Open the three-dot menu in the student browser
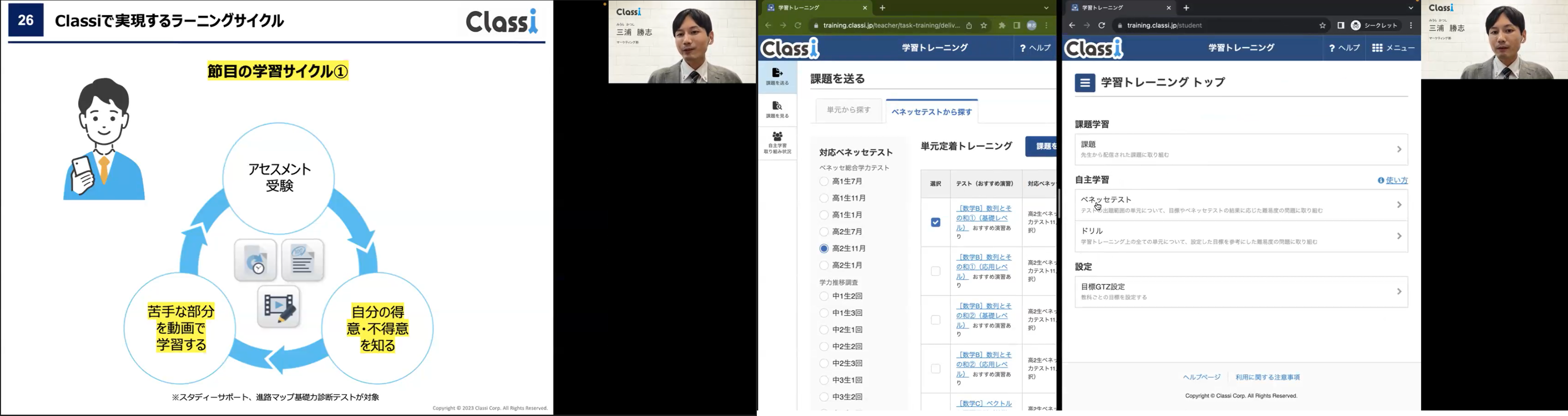 point(1411,26)
